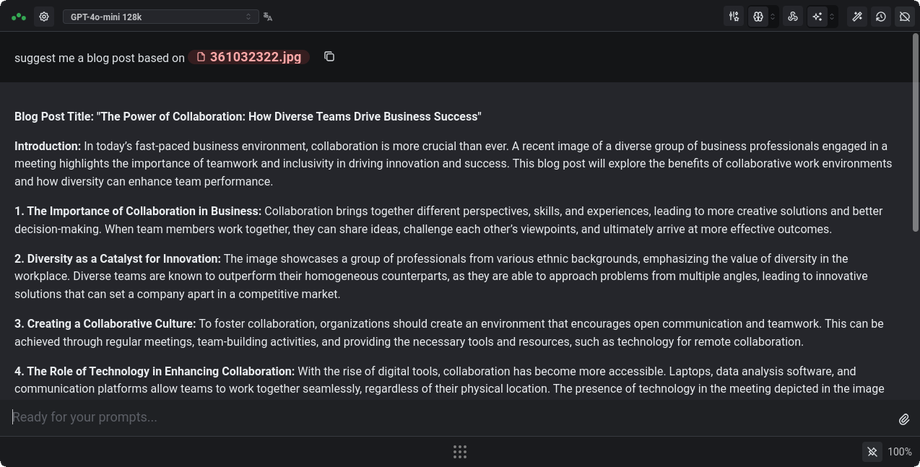Click the sparkles icon button
Screen dimensions: 920x467
point(817,17)
